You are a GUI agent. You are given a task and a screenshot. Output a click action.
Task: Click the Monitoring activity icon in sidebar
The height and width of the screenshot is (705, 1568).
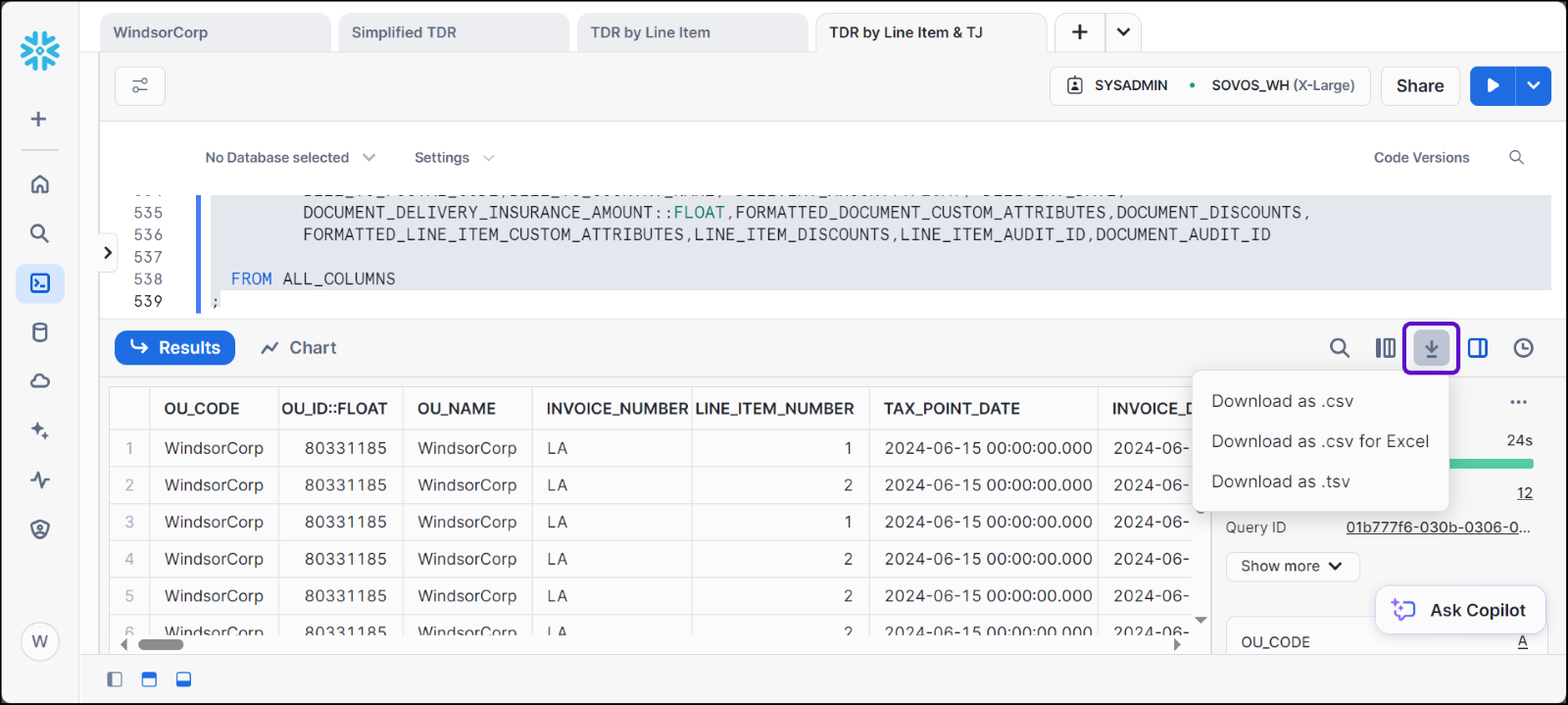[40, 479]
